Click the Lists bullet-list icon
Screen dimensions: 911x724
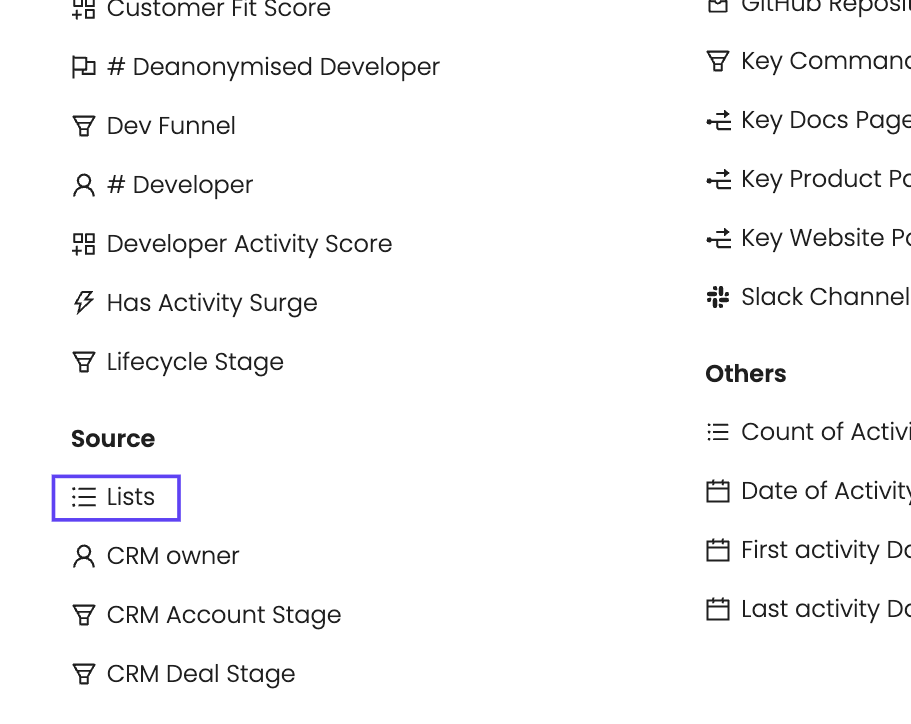pos(84,497)
